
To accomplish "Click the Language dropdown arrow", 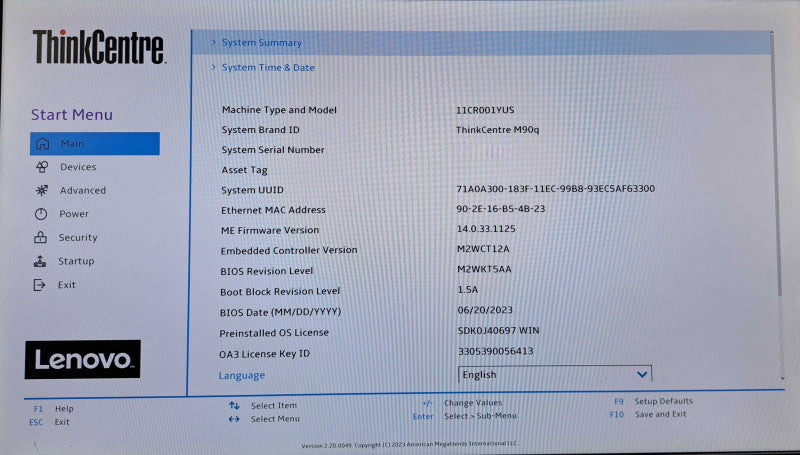I will (x=642, y=374).
